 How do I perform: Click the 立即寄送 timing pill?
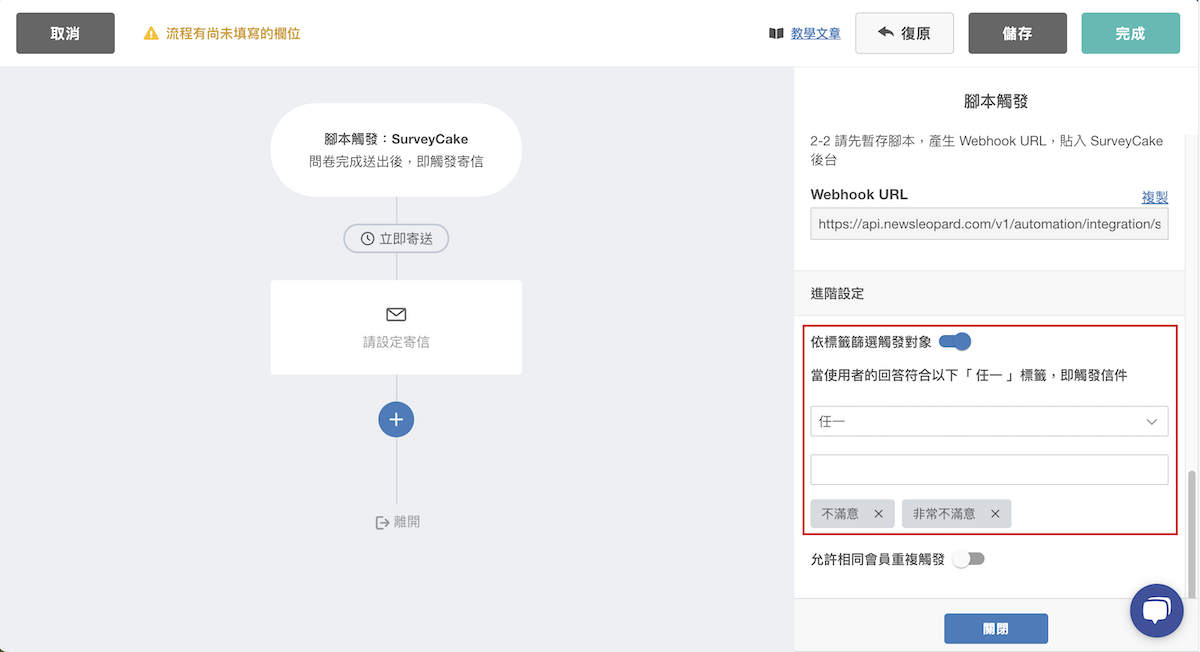396,239
